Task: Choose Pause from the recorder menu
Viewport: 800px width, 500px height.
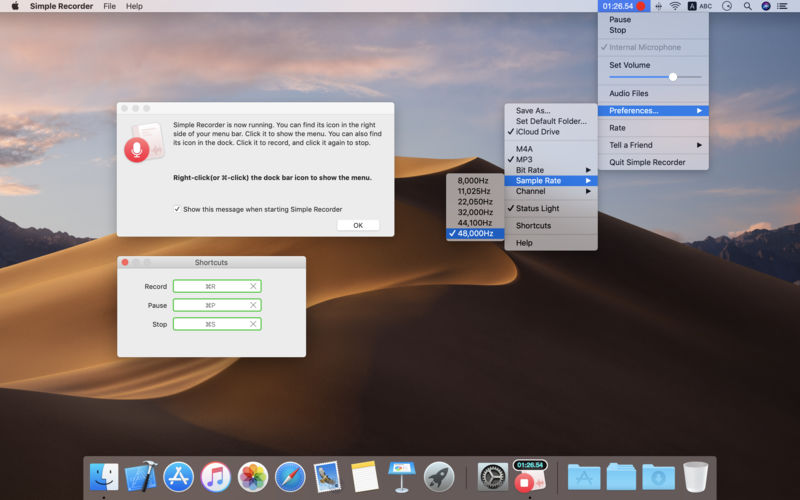Action: pos(620,19)
